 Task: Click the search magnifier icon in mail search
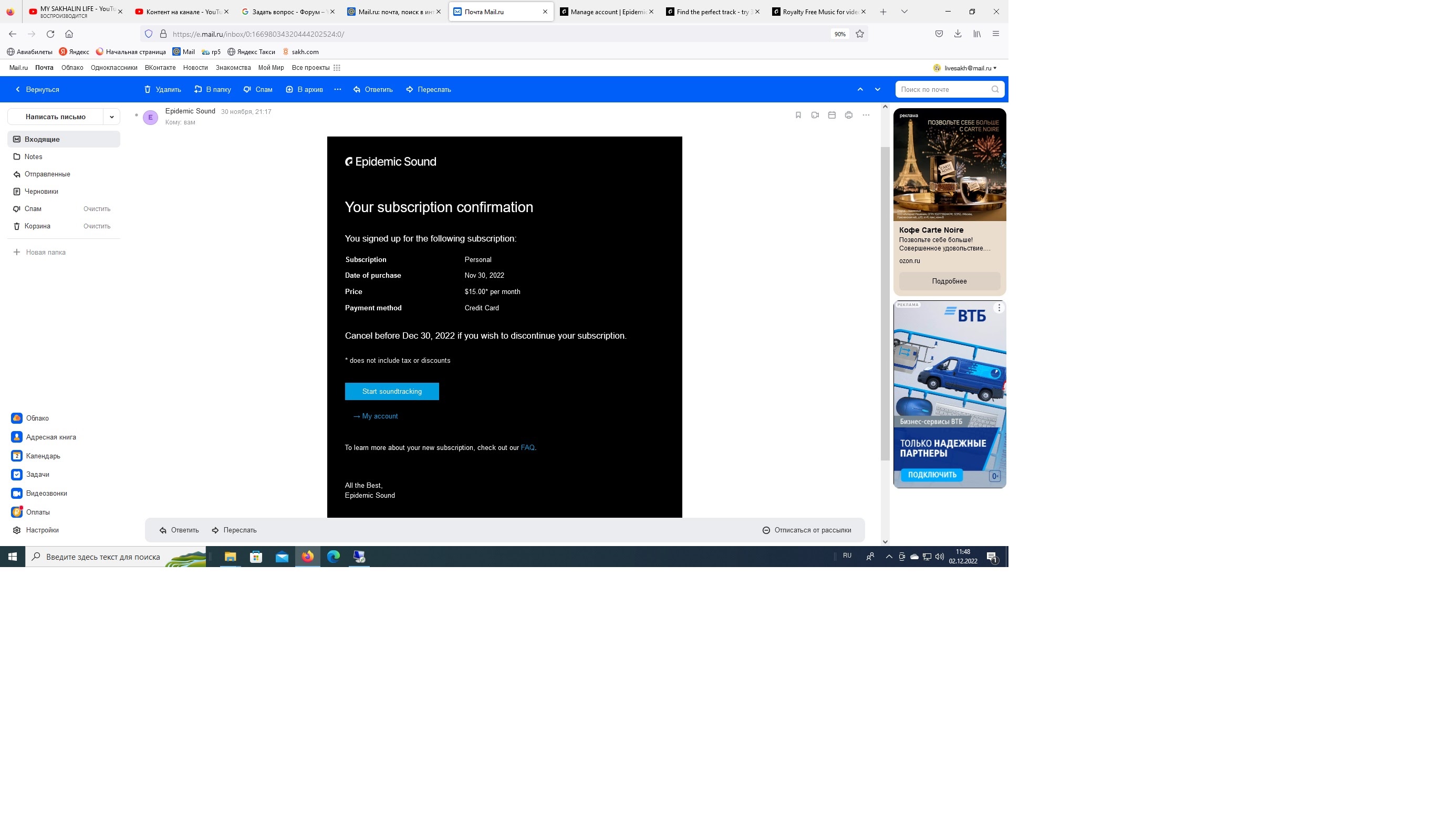995,89
